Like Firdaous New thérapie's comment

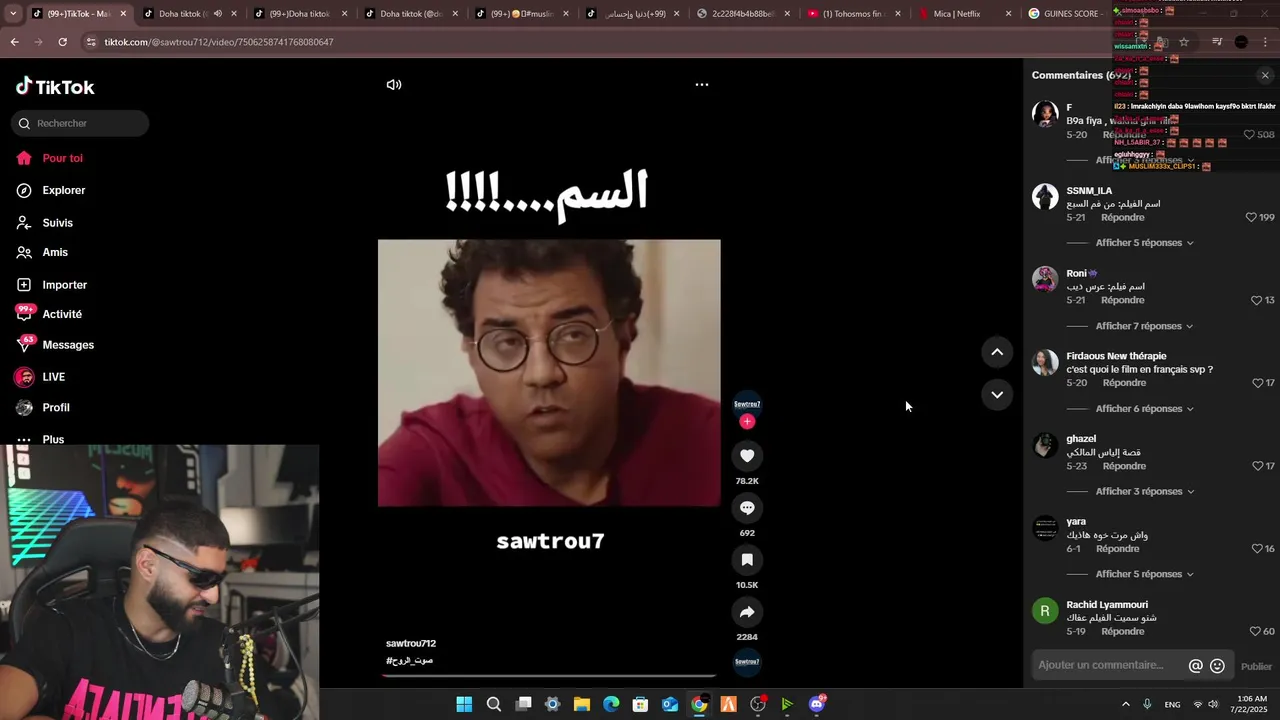(x=1257, y=383)
